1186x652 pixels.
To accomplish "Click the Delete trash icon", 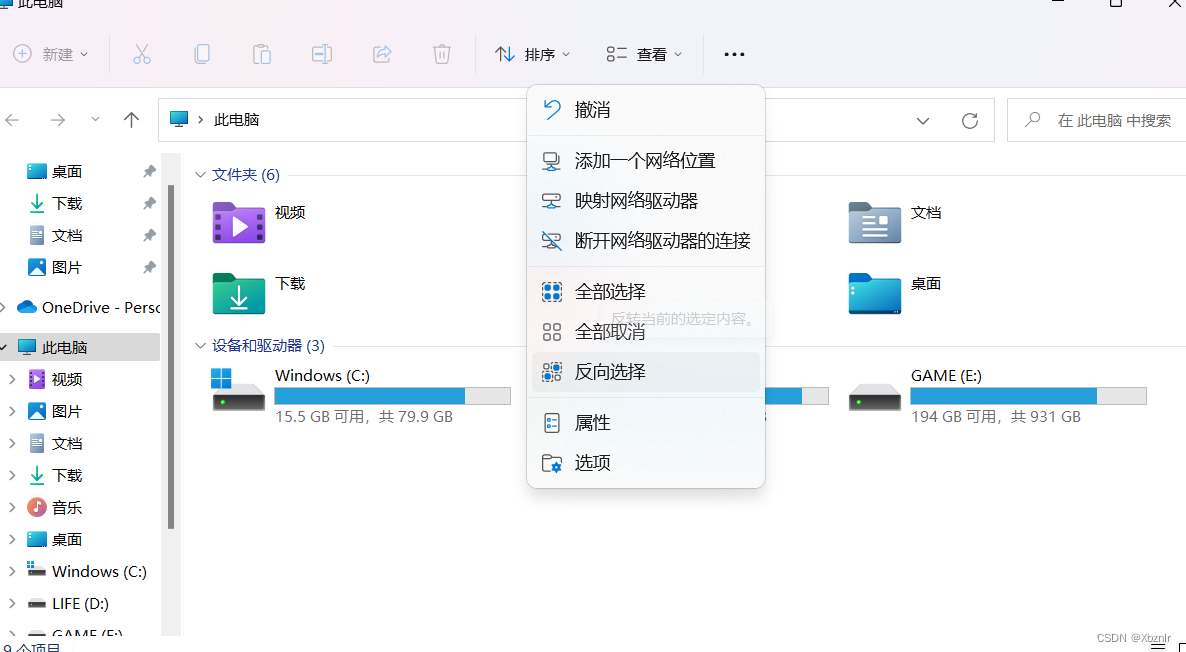I will (x=442, y=54).
